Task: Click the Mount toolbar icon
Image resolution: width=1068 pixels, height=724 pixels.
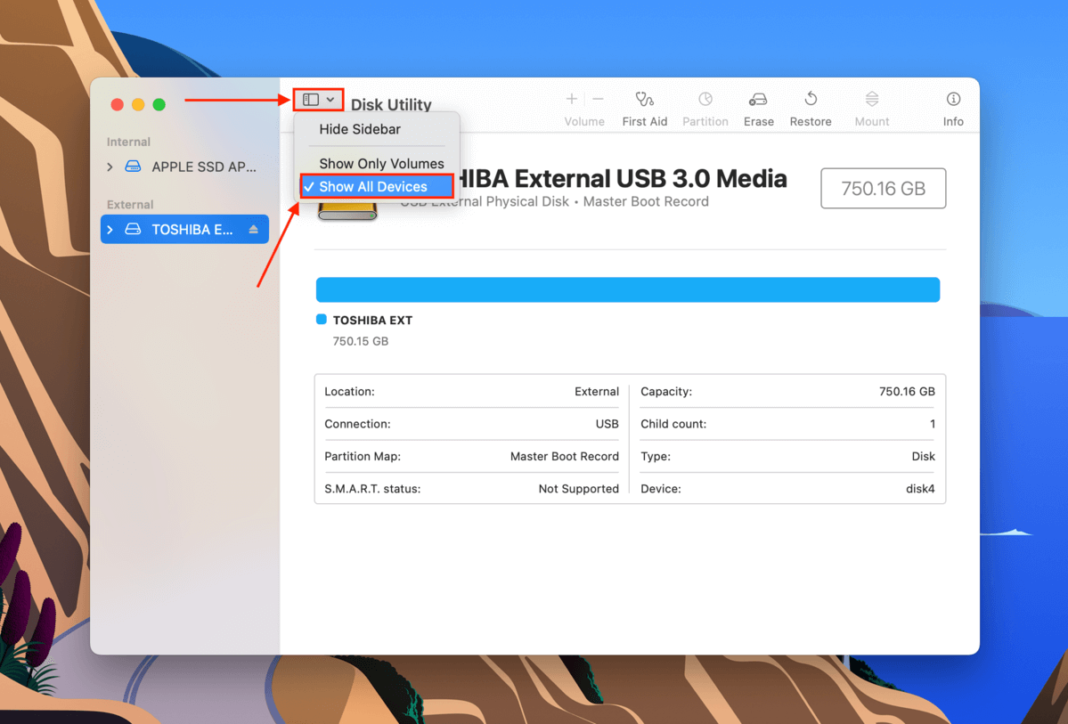Action: click(871, 105)
